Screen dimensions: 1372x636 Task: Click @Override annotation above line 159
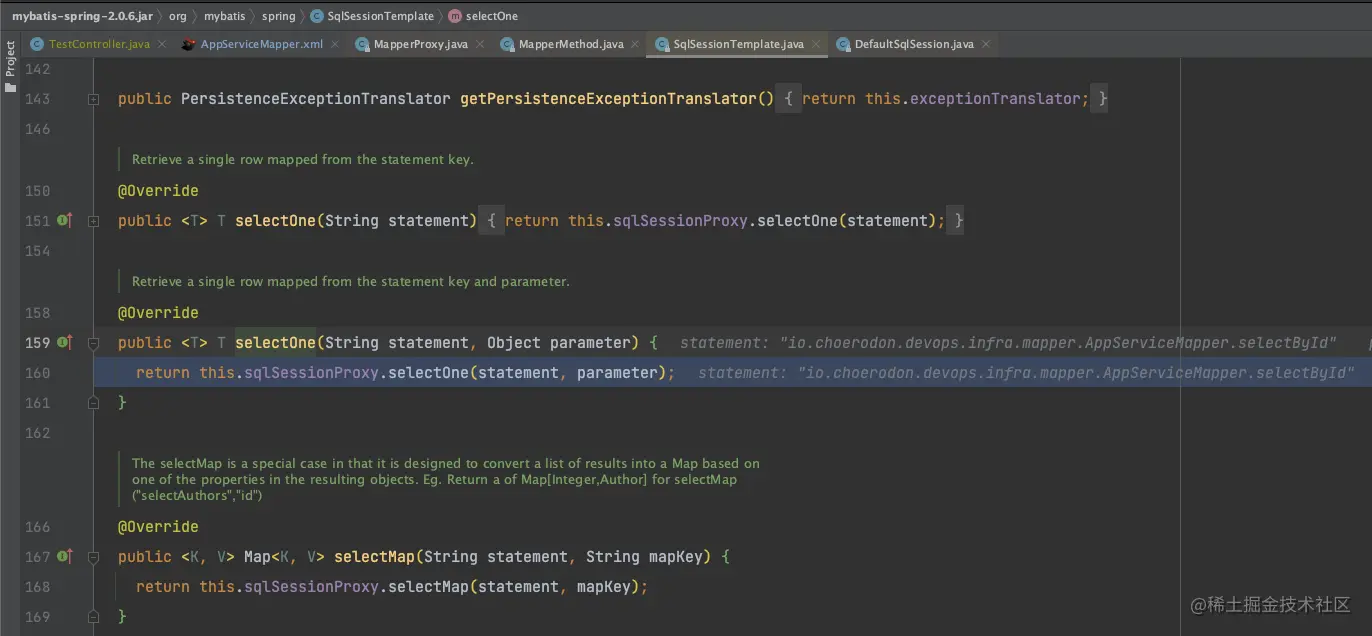[158, 313]
